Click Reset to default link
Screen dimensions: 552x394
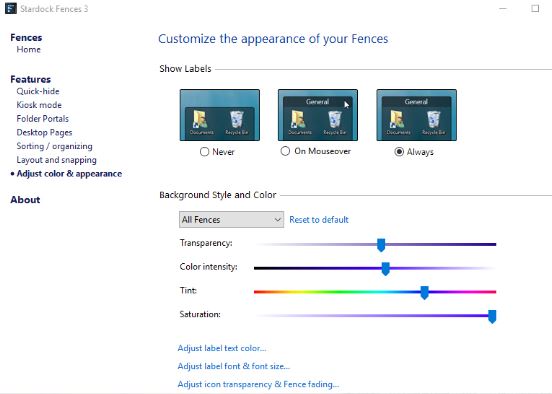319,220
